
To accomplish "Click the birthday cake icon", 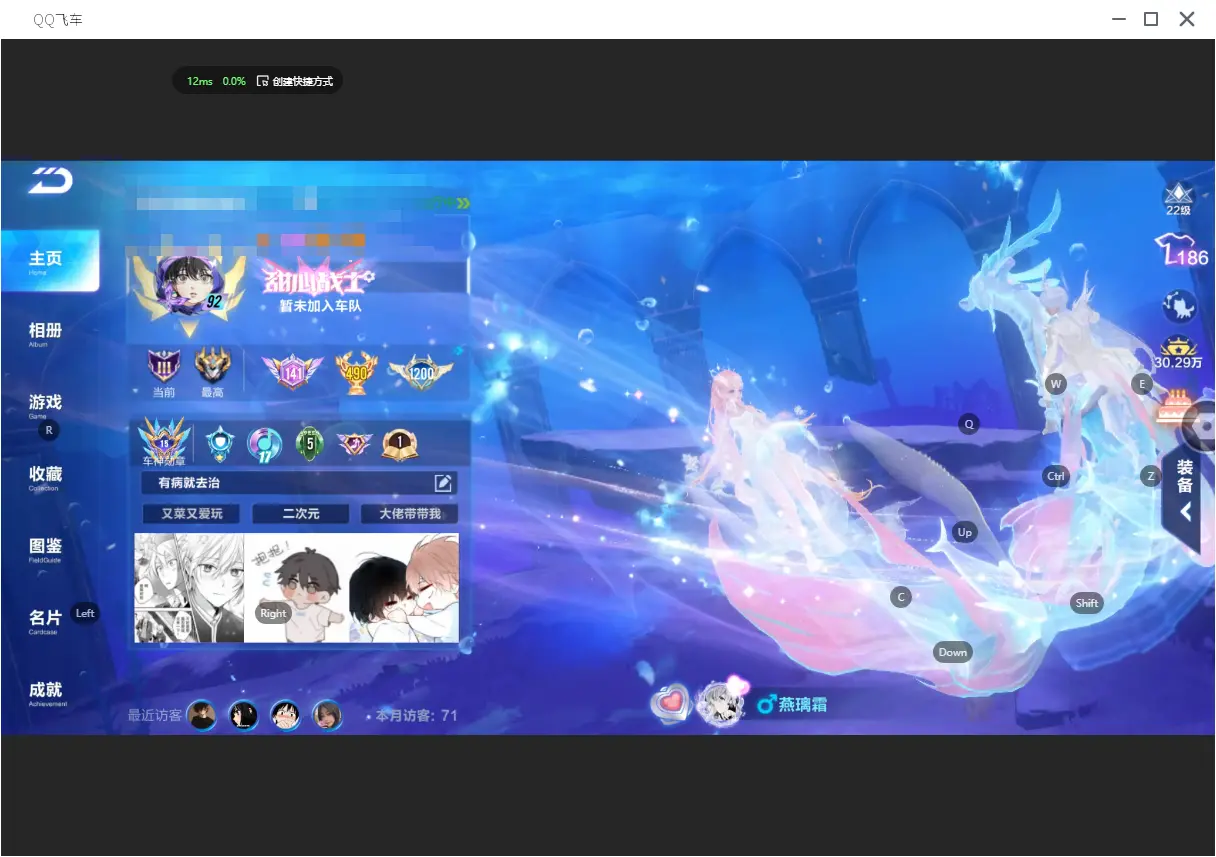I will pyautogui.click(x=1178, y=406).
